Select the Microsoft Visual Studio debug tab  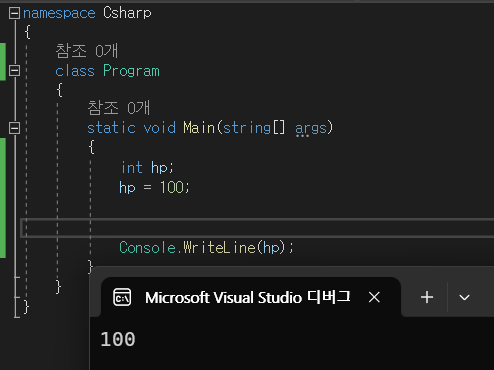(x=250, y=297)
